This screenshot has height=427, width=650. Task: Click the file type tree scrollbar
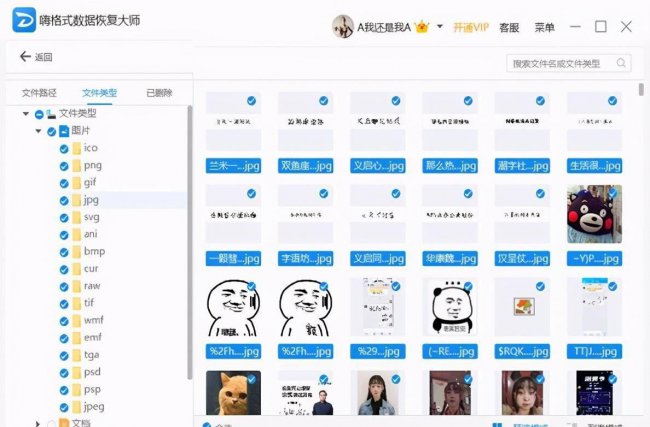[190, 243]
